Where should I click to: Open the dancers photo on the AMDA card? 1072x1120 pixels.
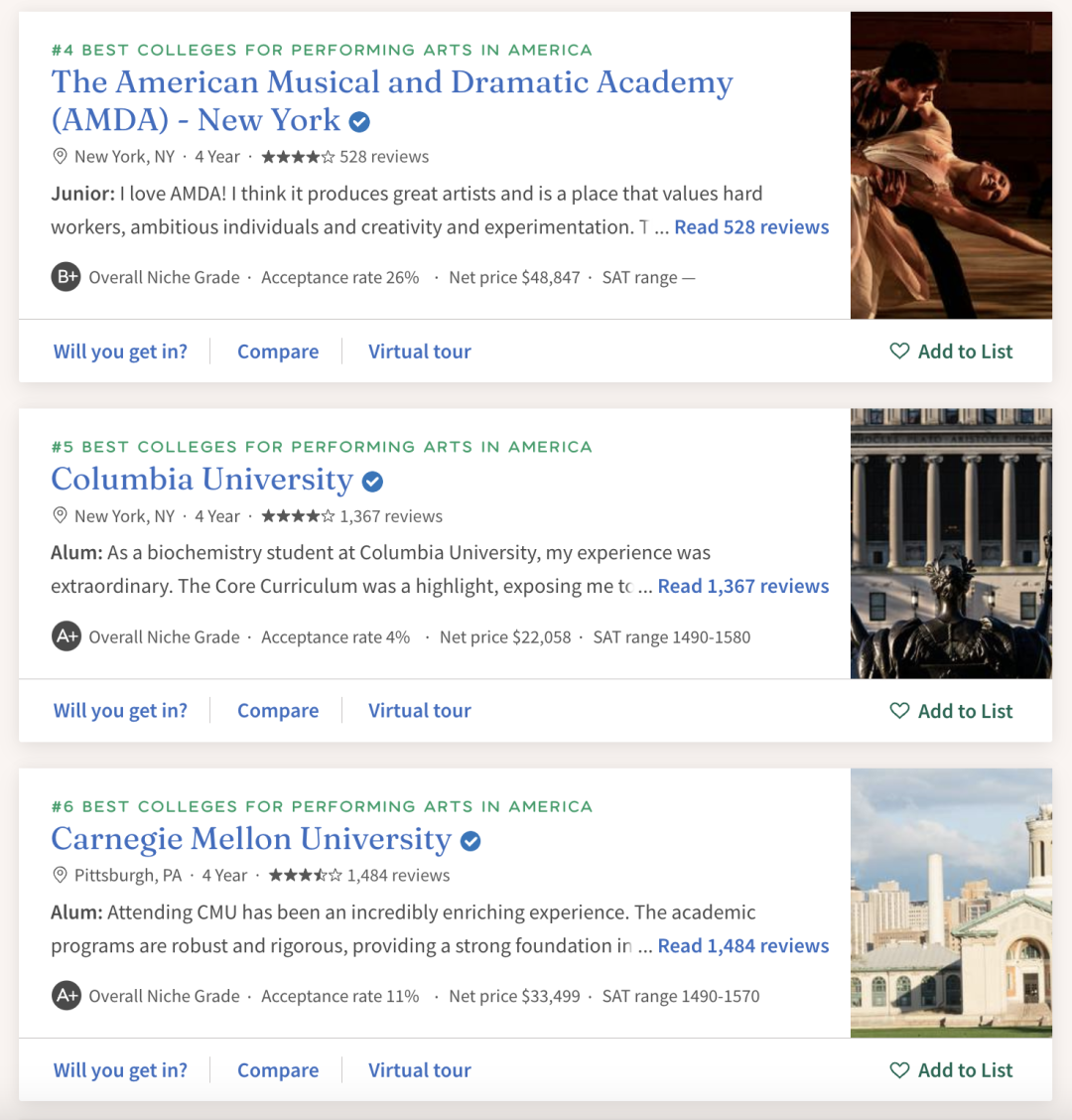951,165
